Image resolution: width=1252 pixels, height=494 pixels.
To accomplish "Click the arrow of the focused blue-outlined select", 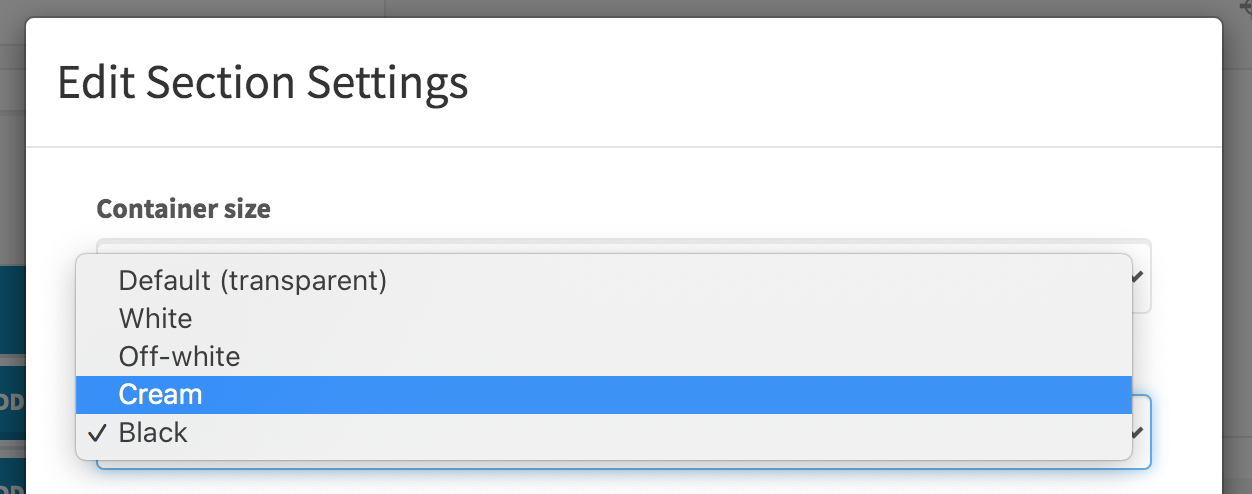I will (x=1138, y=432).
